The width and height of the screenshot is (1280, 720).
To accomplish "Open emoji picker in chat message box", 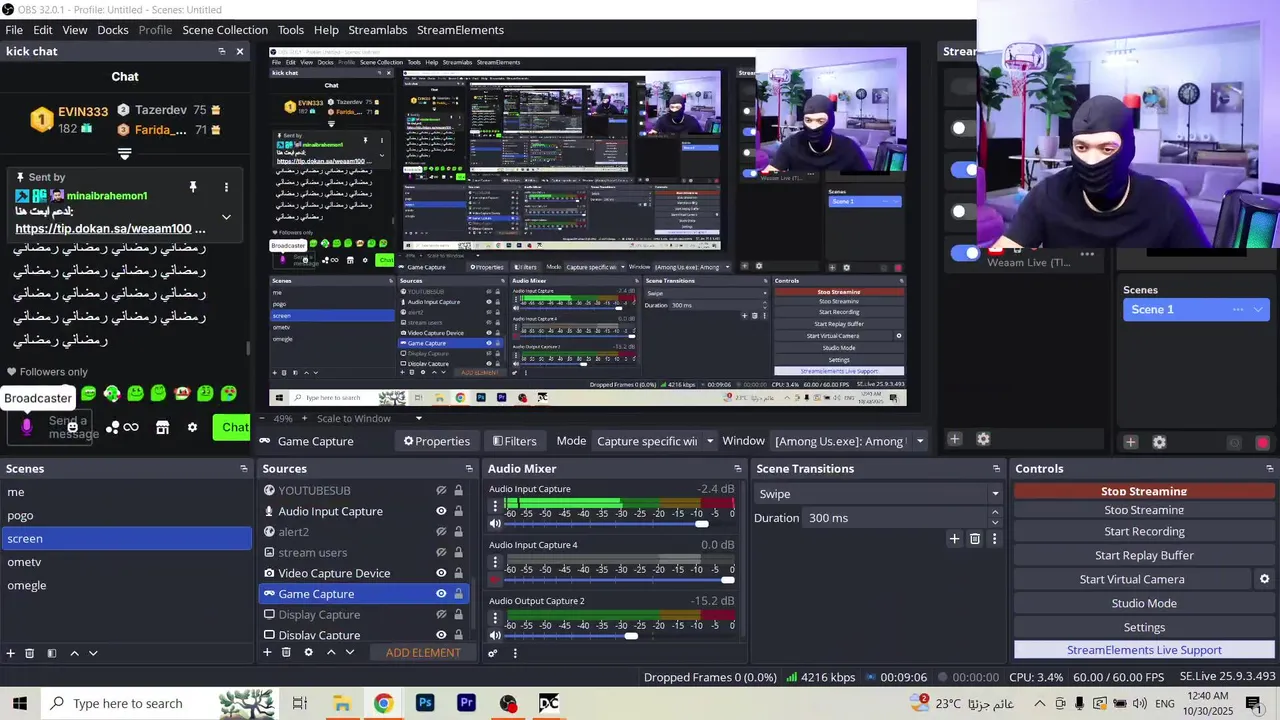I will (x=72, y=427).
